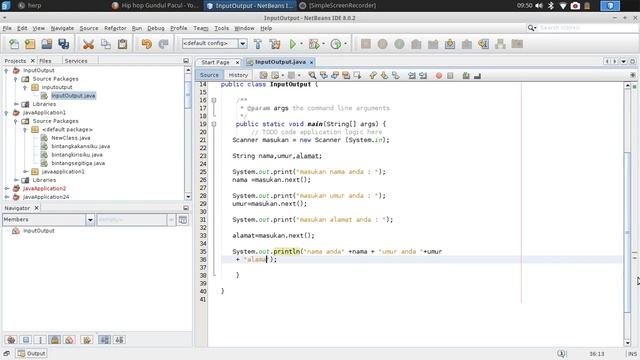Click the IDE search input field
The height and width of the screenshot is (360, 640).
pos(588,28)
